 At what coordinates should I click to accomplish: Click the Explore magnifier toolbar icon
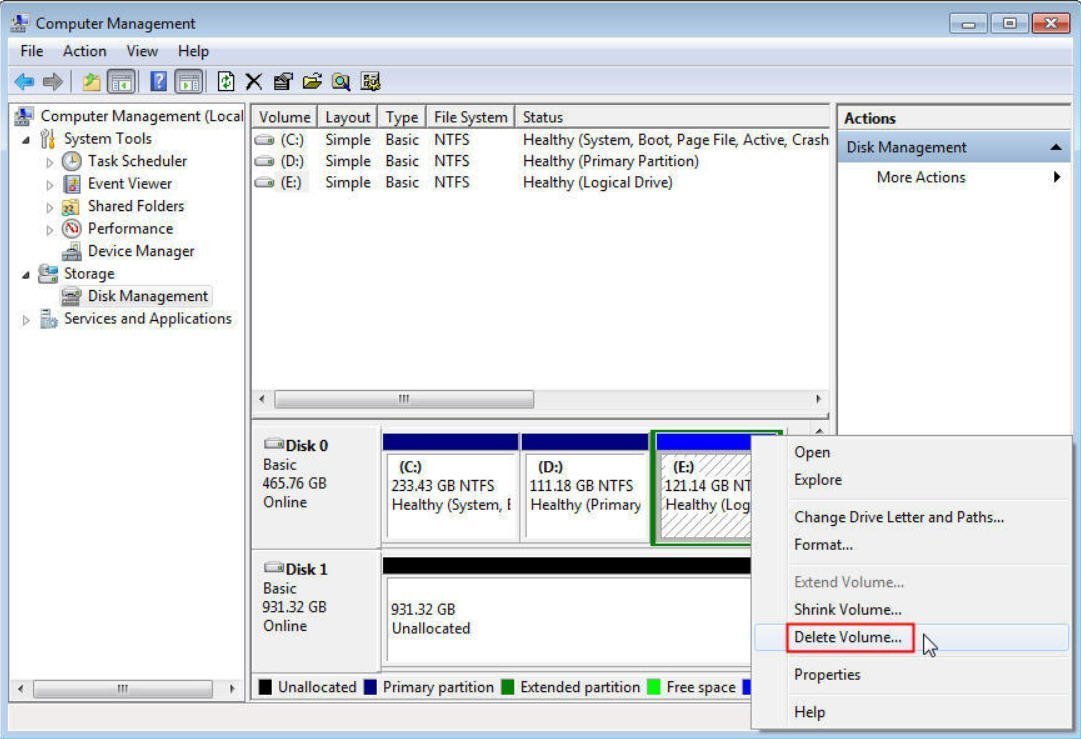[x=341, y=82]
